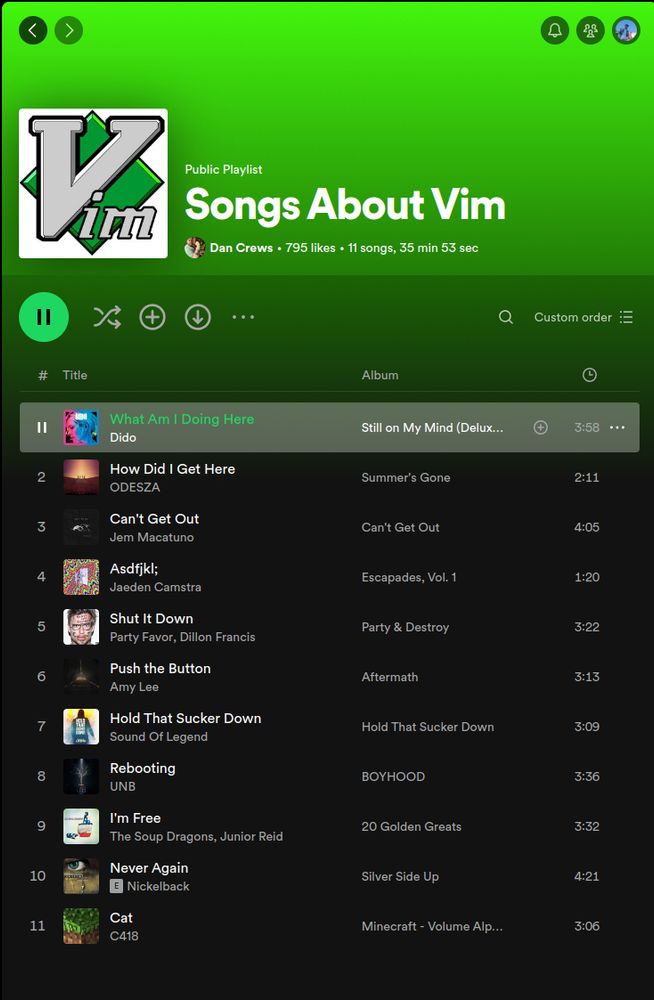Open Jaeden Camstra artist link
This screenshot has height=1000, width=654.
click(155, 587)
